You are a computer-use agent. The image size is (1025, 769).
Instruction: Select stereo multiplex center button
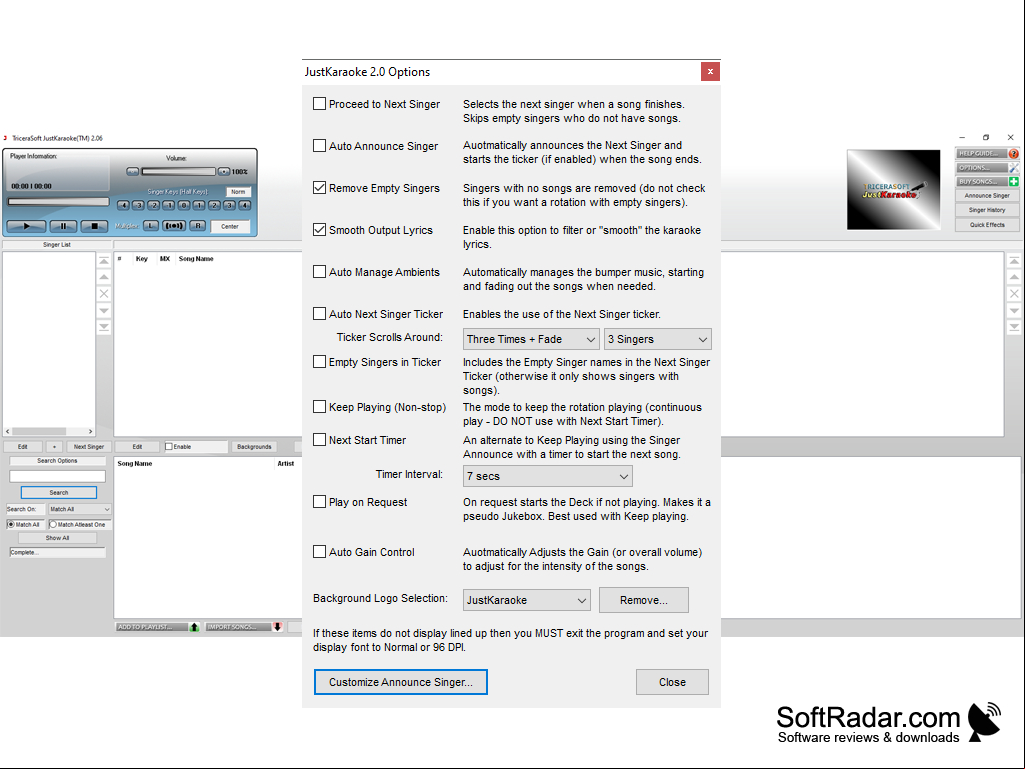tap(174, 226)
